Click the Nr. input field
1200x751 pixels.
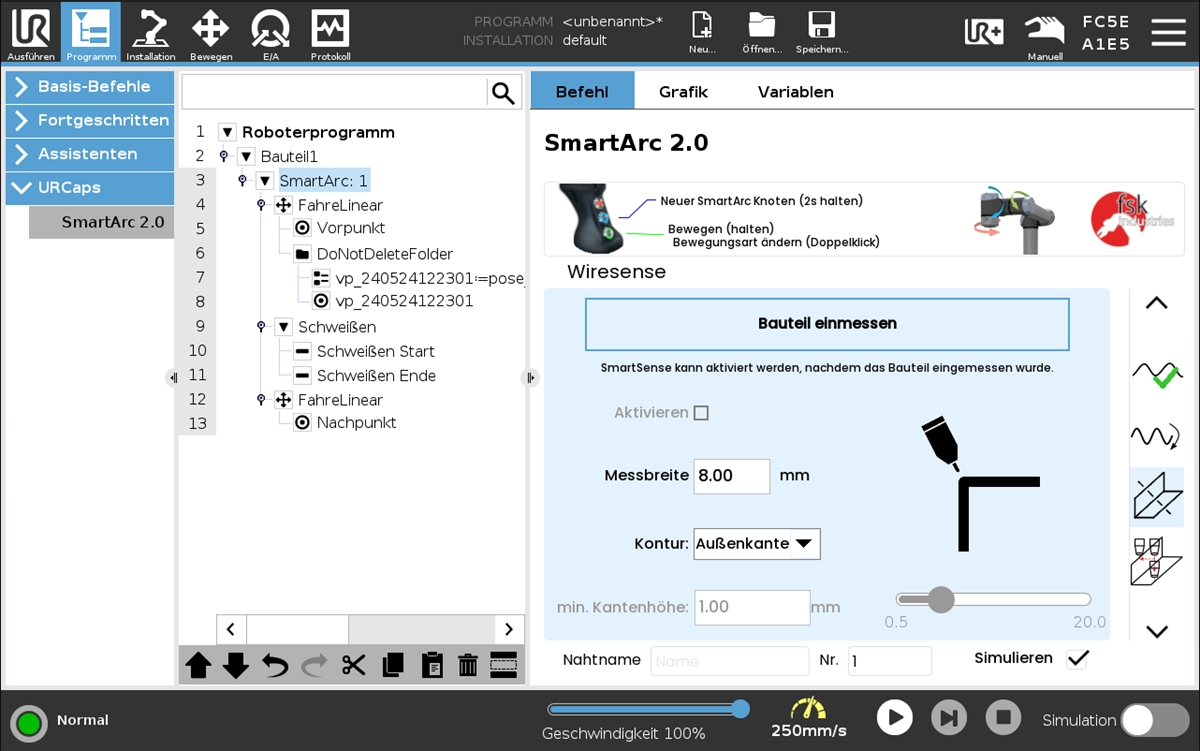(x=890, y=661)
